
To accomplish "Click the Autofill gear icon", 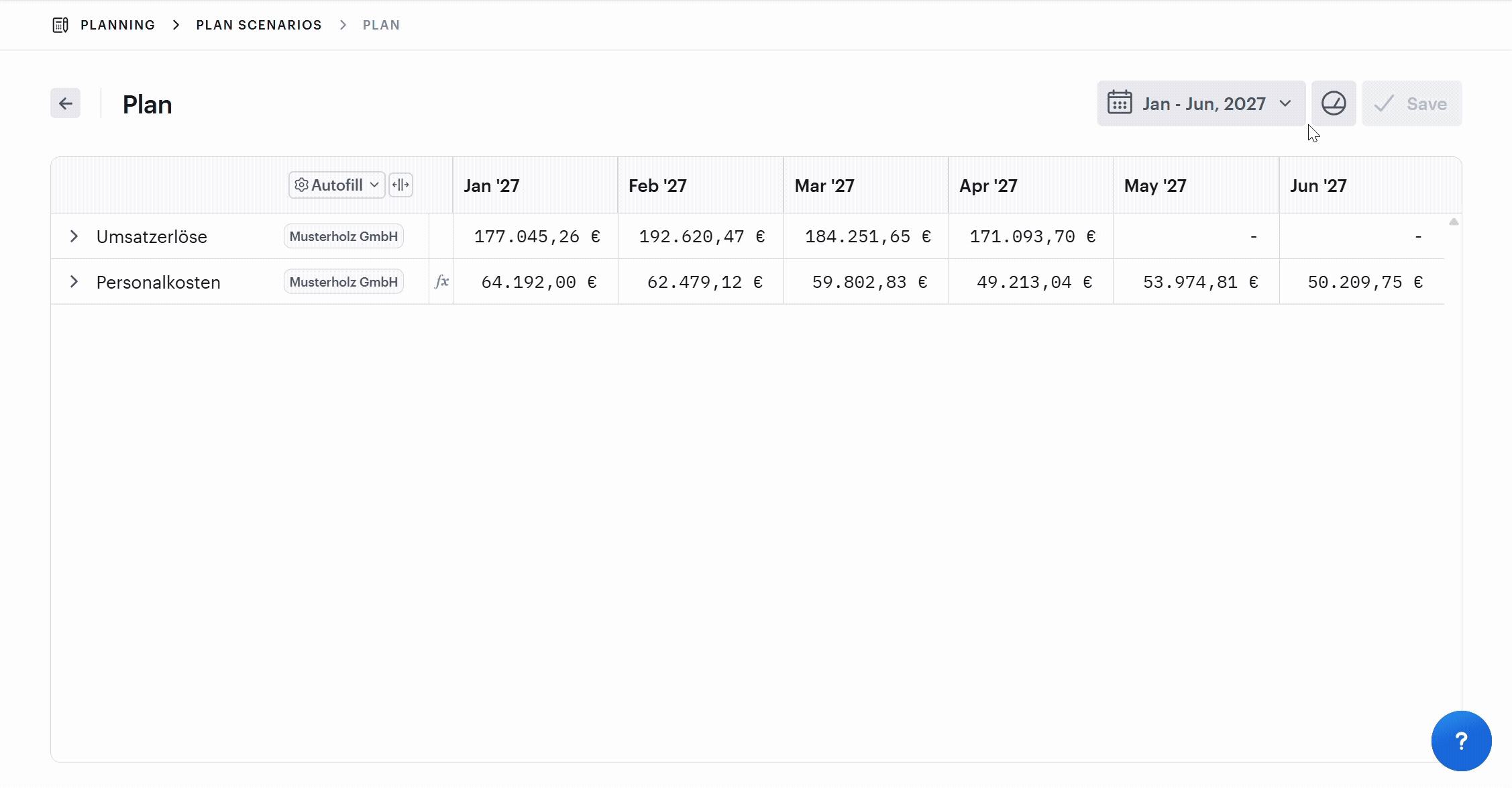I will [301, 185].
